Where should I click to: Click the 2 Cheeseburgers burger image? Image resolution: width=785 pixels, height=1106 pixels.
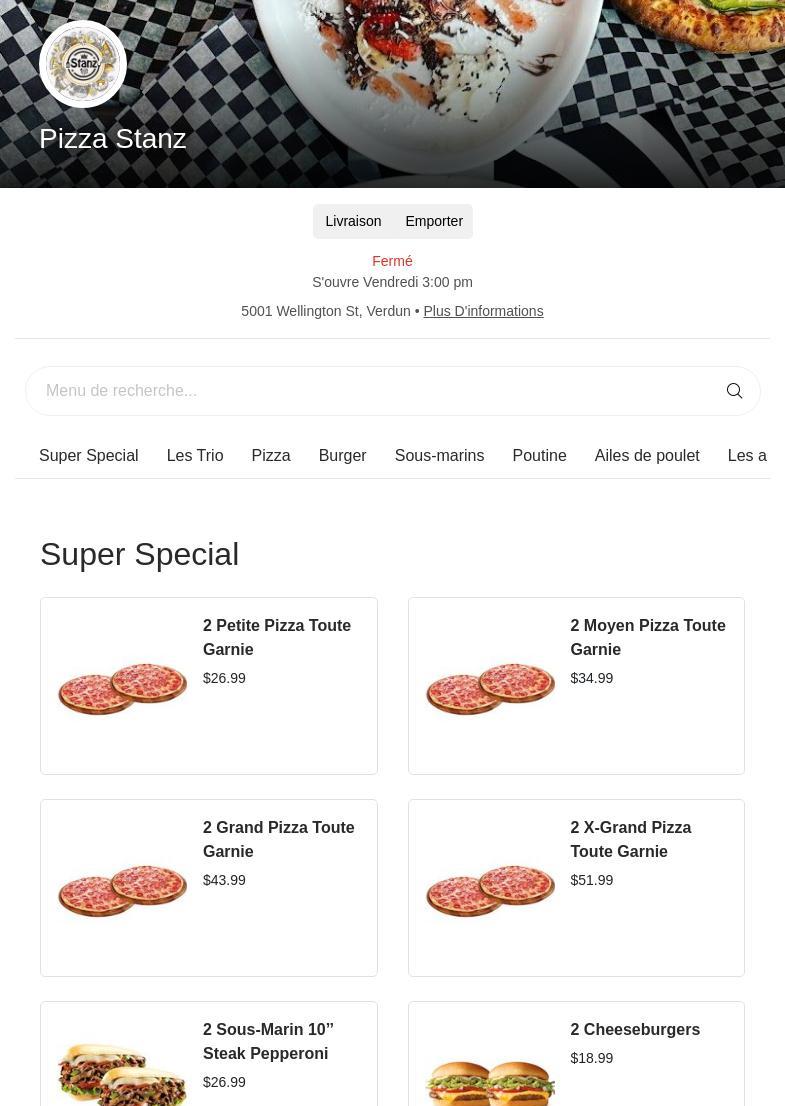pos(490,1078)
